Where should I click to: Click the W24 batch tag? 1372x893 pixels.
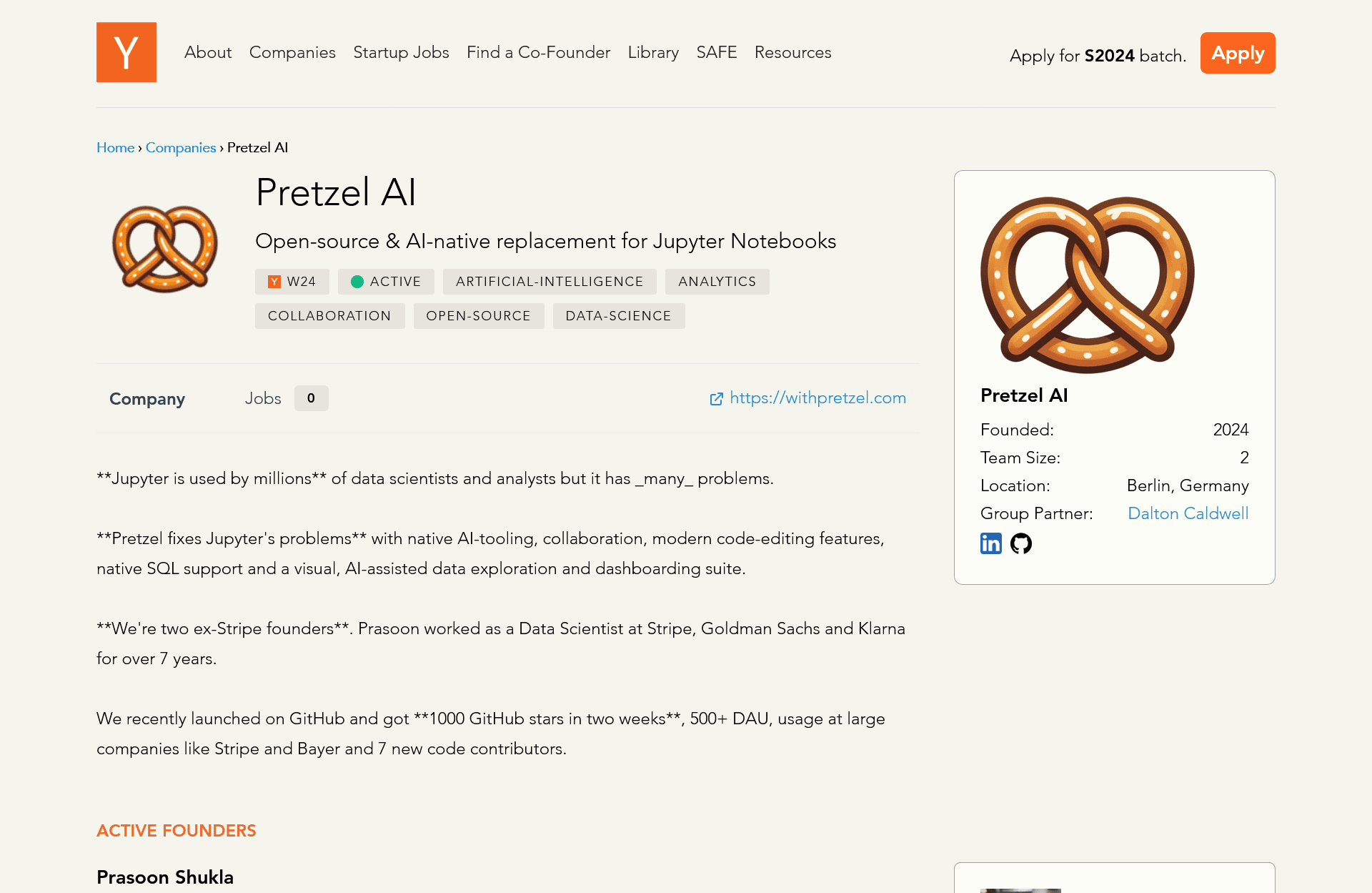tap(292, 282)
